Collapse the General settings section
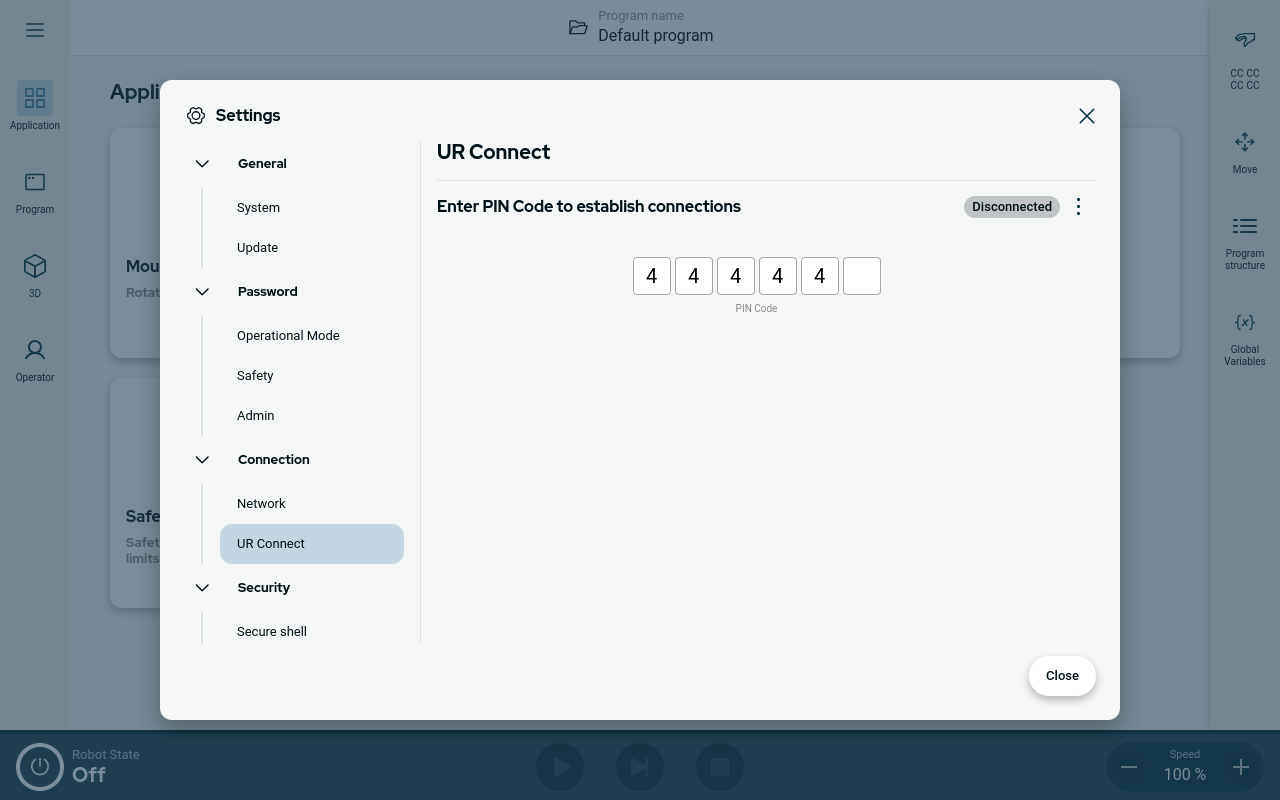Screen dimensions: 1280x800 point(202,163)
